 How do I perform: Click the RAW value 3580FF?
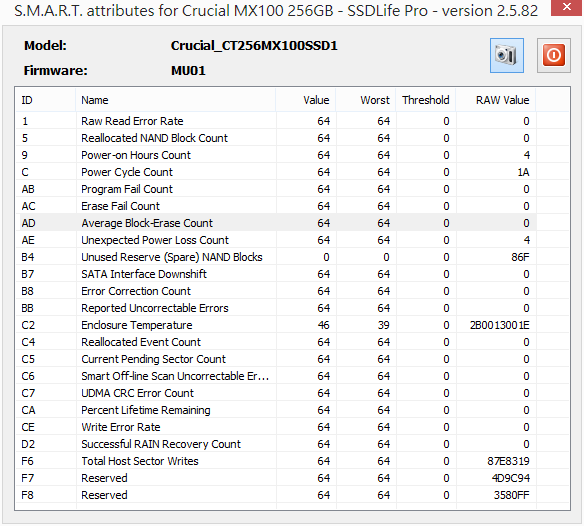coord(511,495)
